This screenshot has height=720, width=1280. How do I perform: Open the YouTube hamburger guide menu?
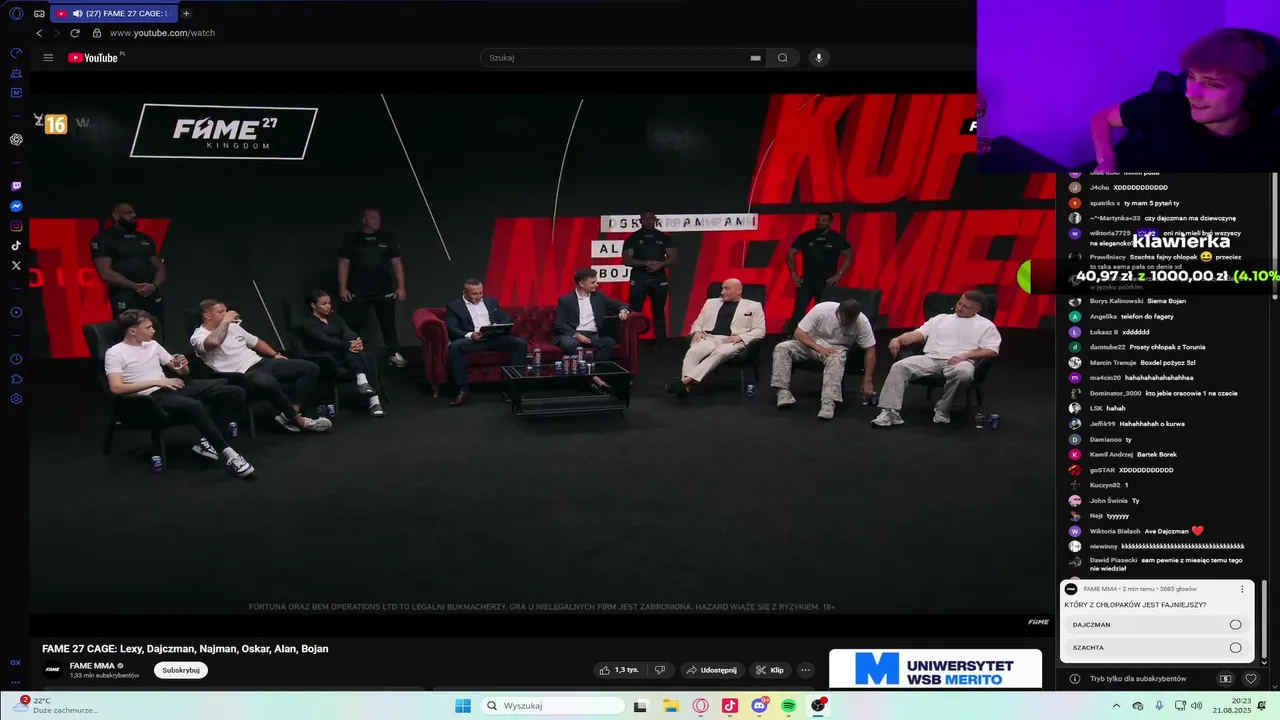[48, 58]
